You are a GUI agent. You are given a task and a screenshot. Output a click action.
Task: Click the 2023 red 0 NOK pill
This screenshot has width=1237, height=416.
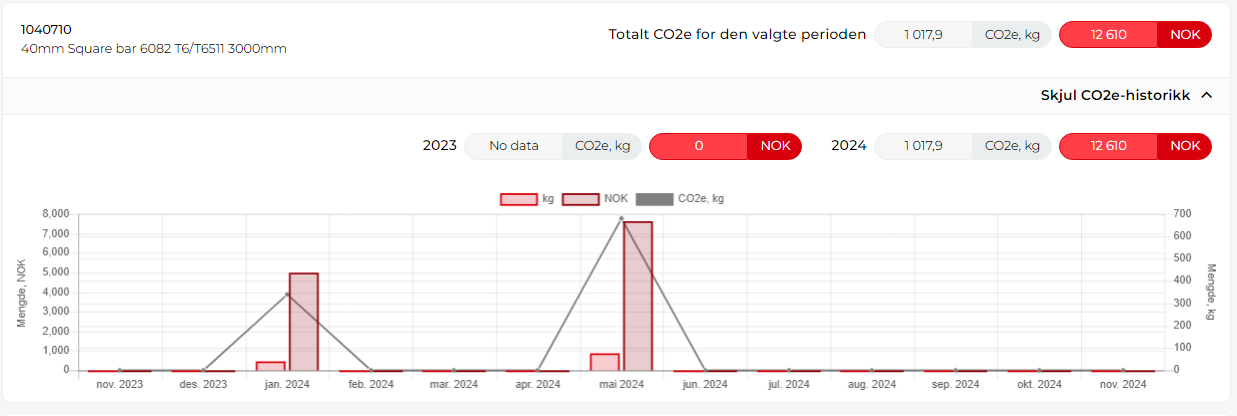click(698, 146)
